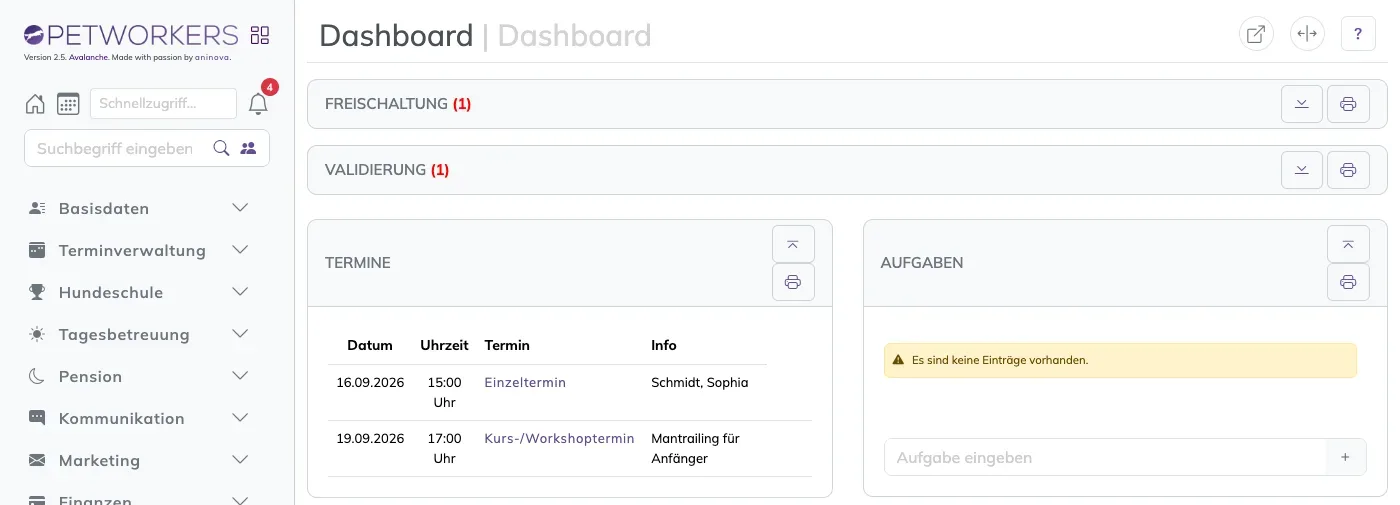Click the Pension moon icon
Image resolution: width=1400 pixels, height=505 pixels.
[x=37, y=376]
